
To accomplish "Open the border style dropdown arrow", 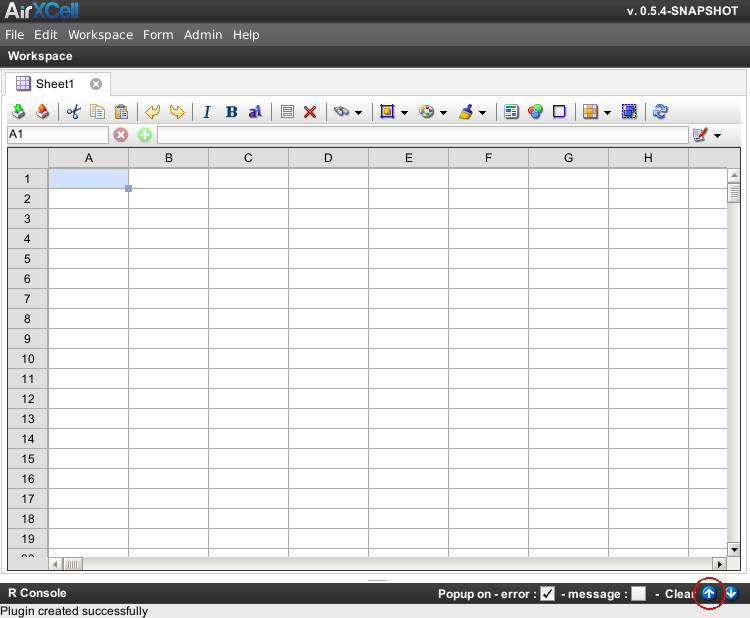I will point(405,113).
